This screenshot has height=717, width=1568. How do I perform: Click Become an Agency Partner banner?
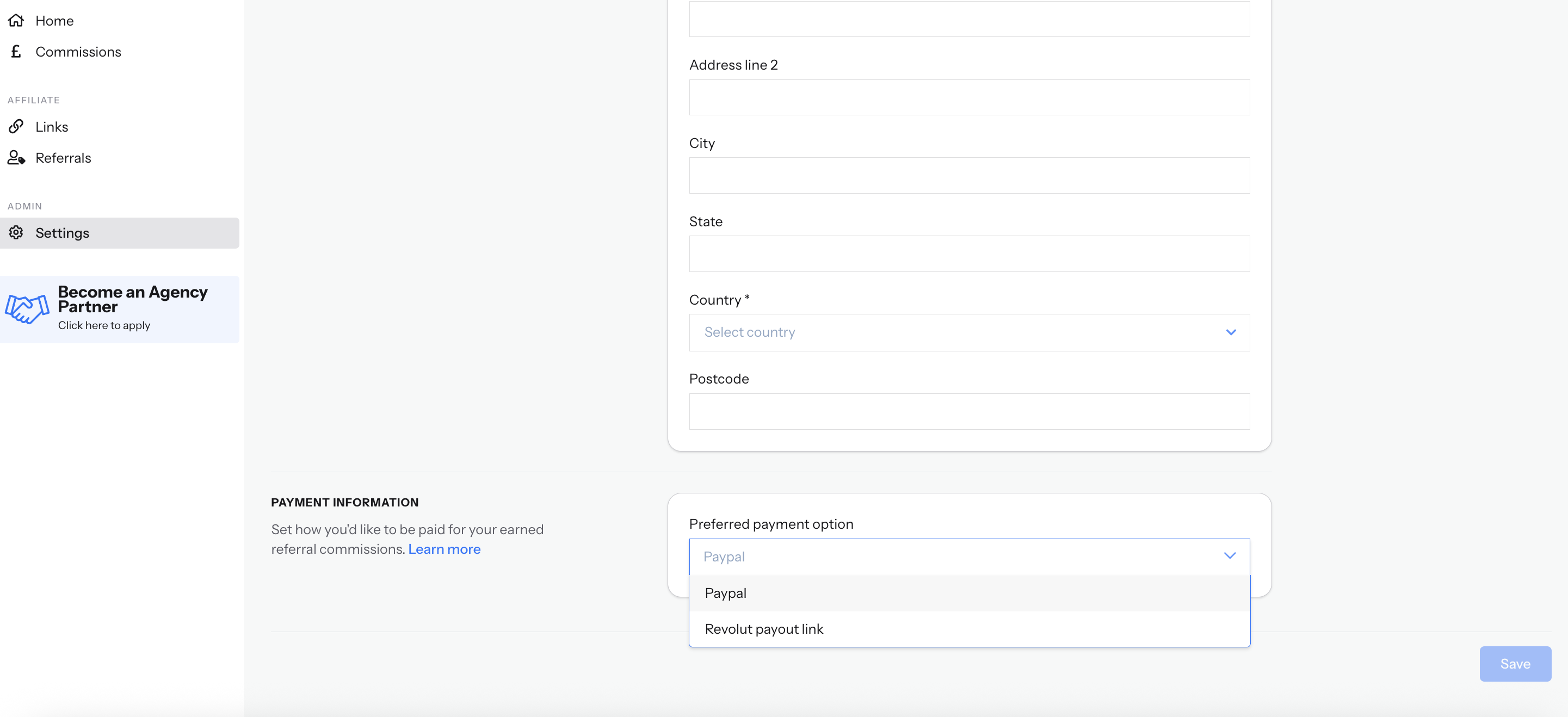pos(133,308)
